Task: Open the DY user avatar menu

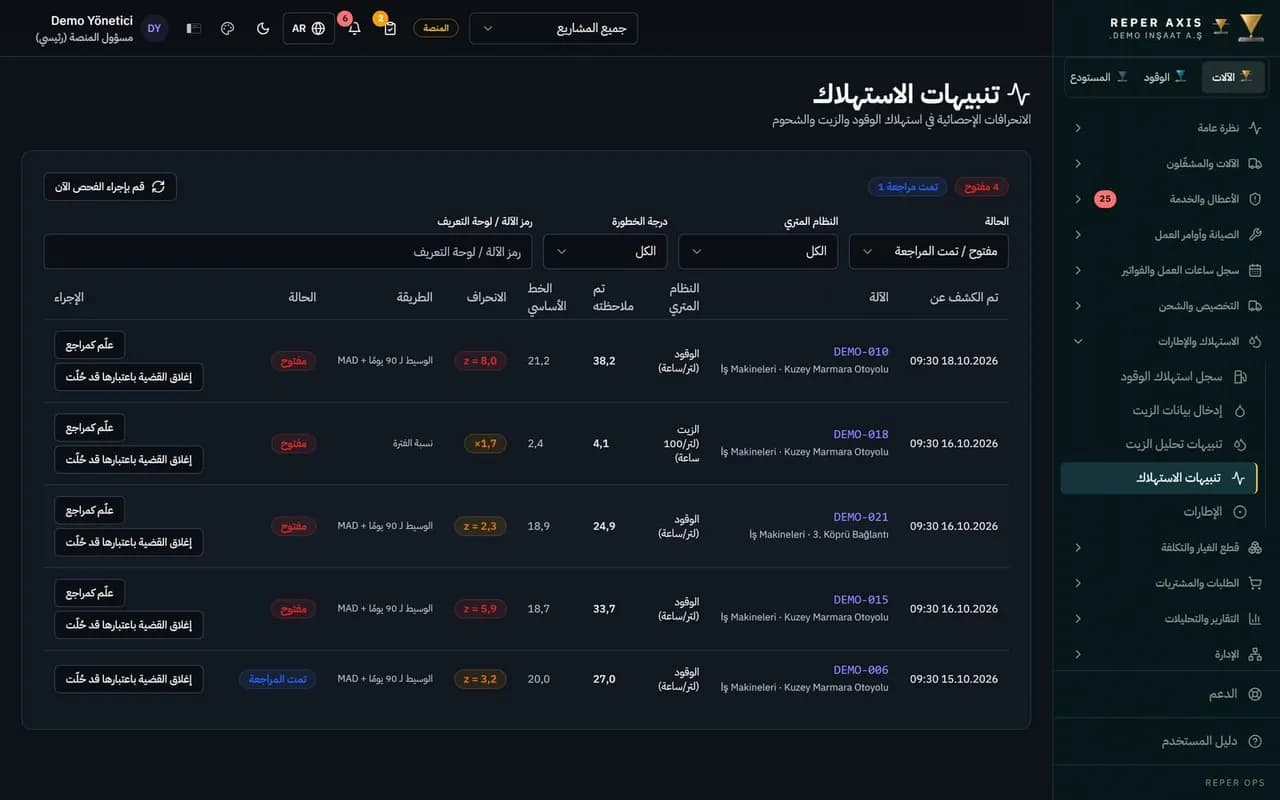Action: click(x=154, y=28)
